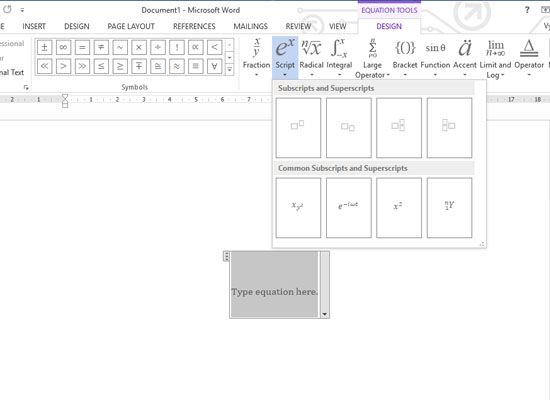Open the Symbols group dialog launcher
This screenshot has width=550, height=400.
click(x=26, y=87)
